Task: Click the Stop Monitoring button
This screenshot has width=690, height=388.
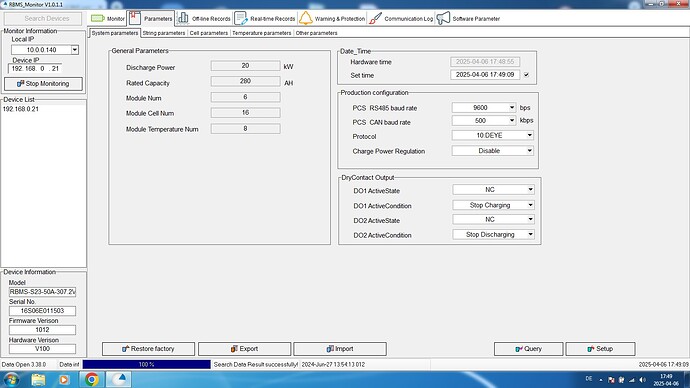Action: pyautogui.click(x=43, y=84)
